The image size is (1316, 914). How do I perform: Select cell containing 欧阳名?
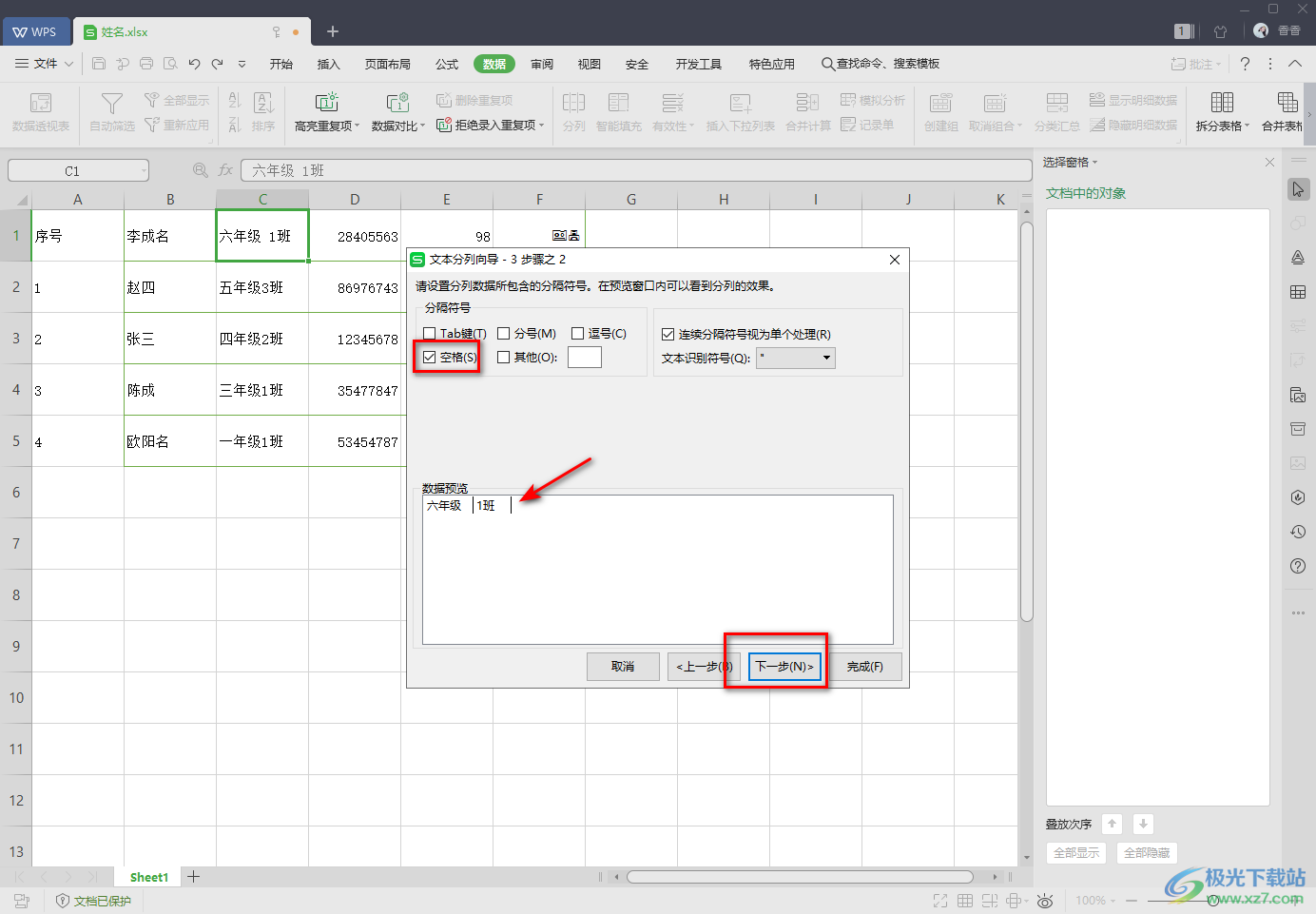coord(170,441)
